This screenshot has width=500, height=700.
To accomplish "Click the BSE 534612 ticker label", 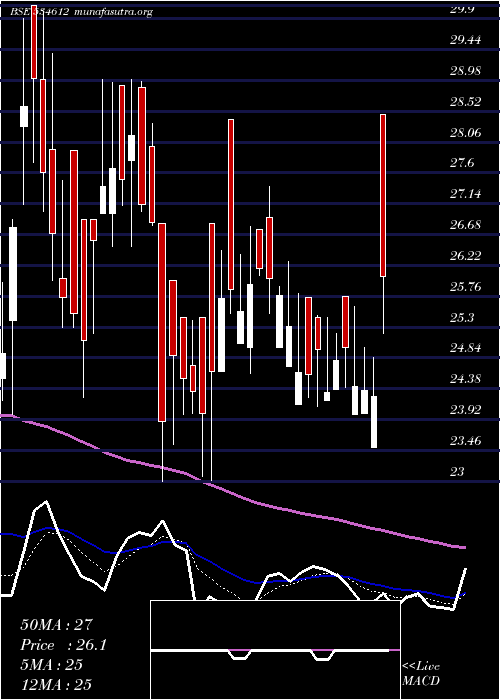I will click(39, 12).
